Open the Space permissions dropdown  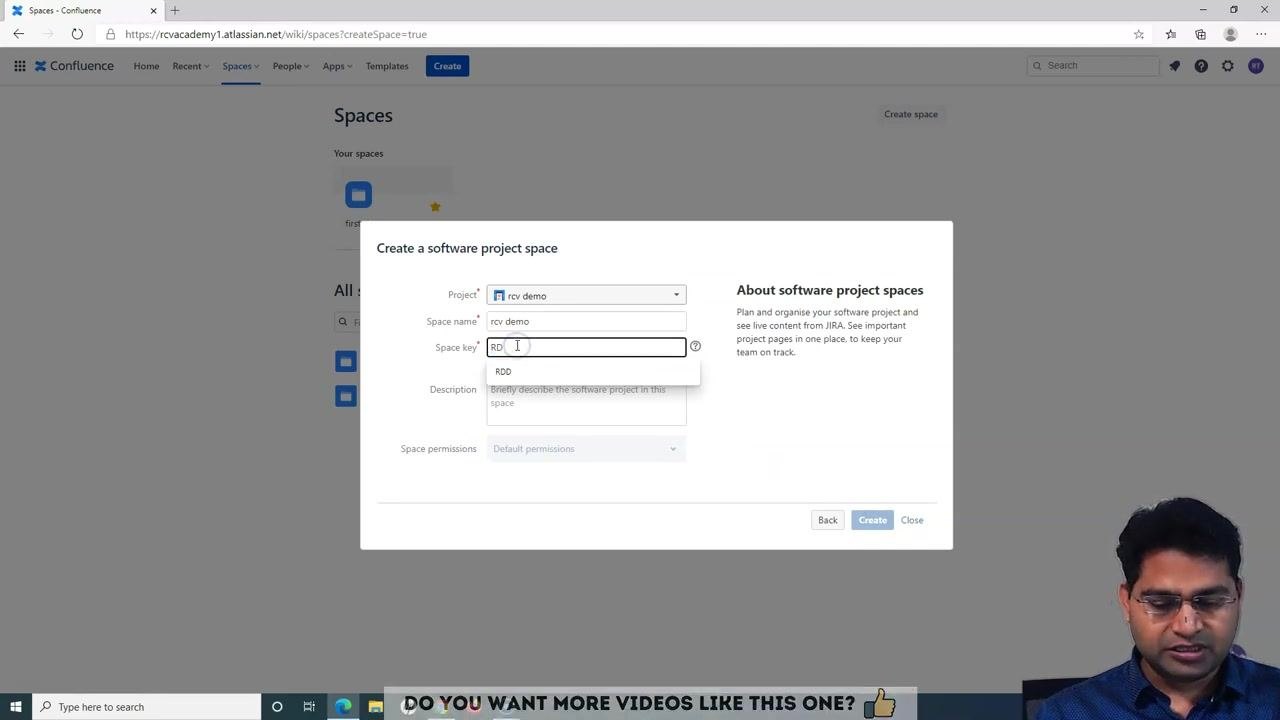click(x=586, y=449)
